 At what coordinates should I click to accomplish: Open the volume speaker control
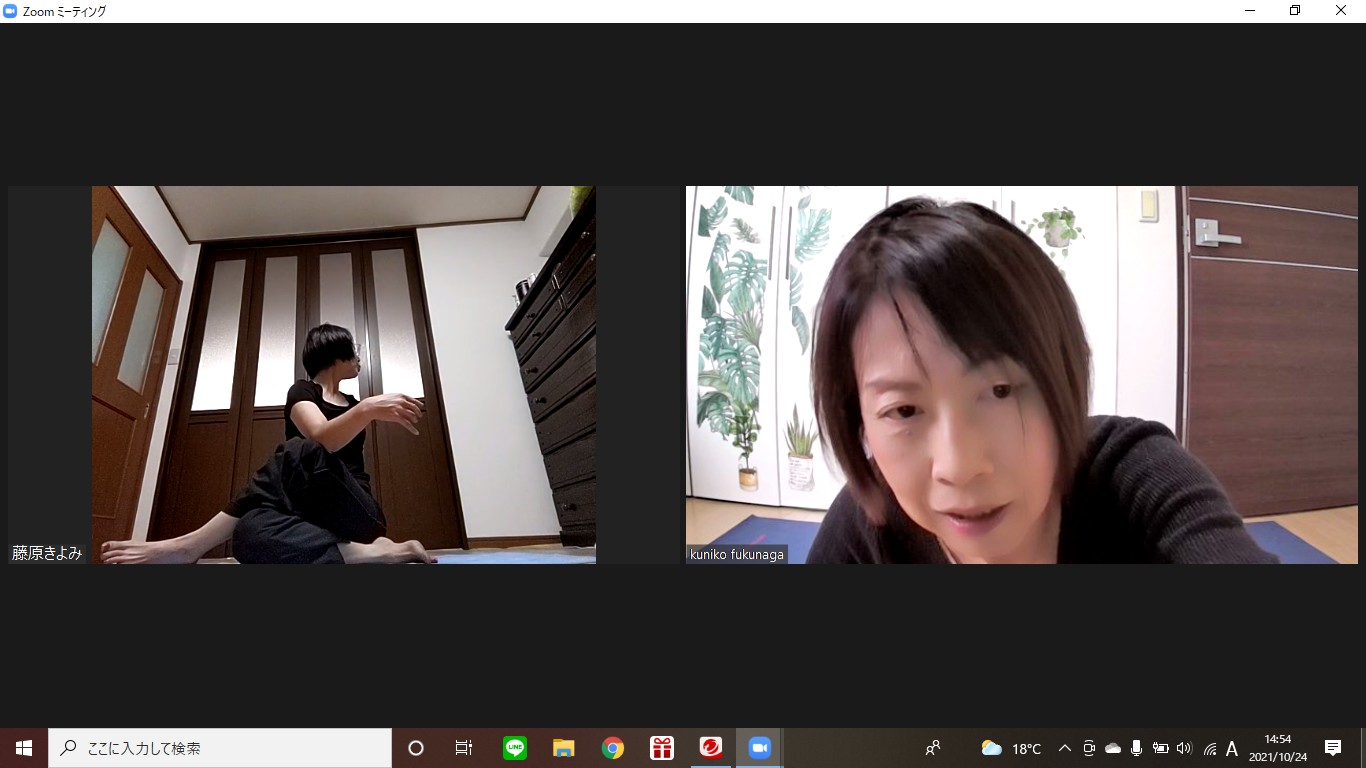click(x=1185, y=748)
